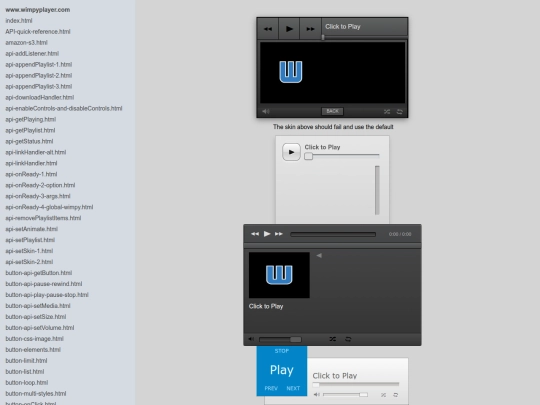Viewport: 540px width, 405px height.
Task: Open button-api-pause-rewind.html link
Action: [x=43, y=284]
